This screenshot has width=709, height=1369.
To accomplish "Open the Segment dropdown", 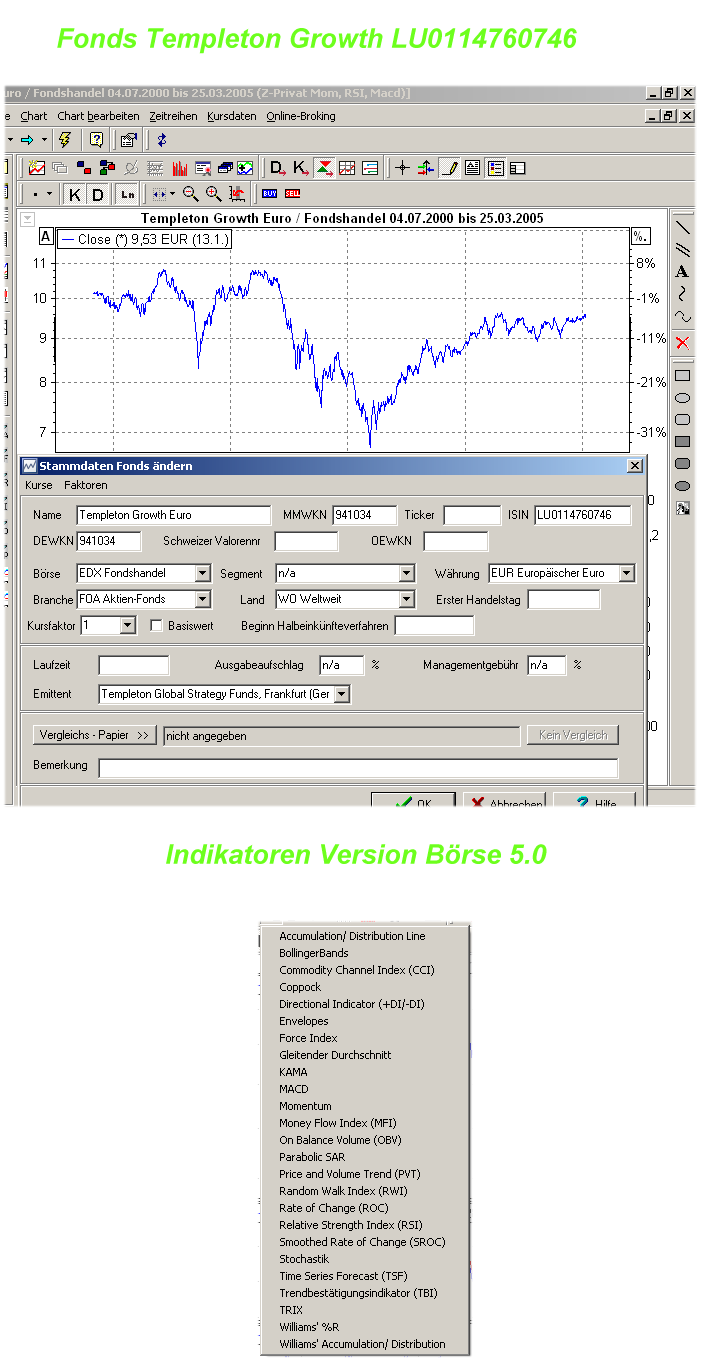I will (x=406, y=573).
